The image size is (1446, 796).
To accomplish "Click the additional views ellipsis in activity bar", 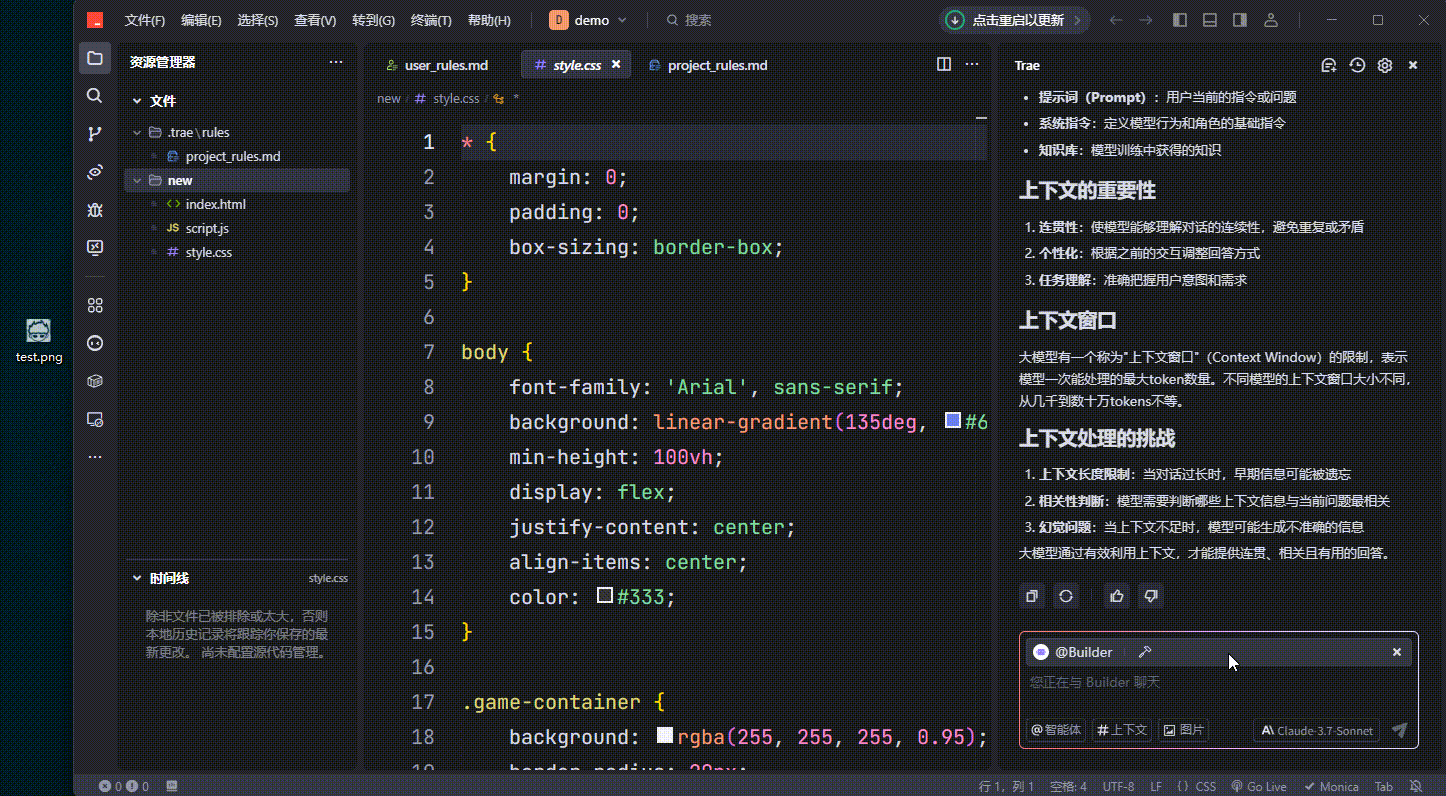I will (x=95, y=457).
